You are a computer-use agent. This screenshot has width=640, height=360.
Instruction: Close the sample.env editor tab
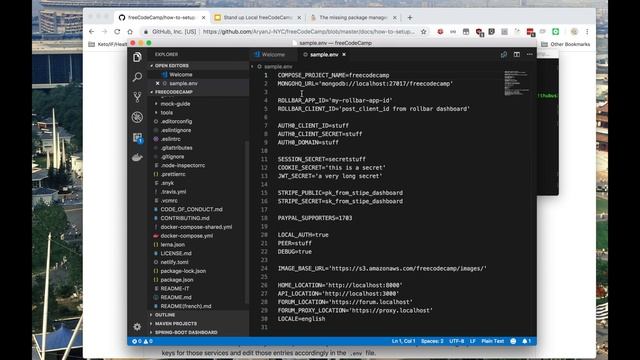click(344, 54)
